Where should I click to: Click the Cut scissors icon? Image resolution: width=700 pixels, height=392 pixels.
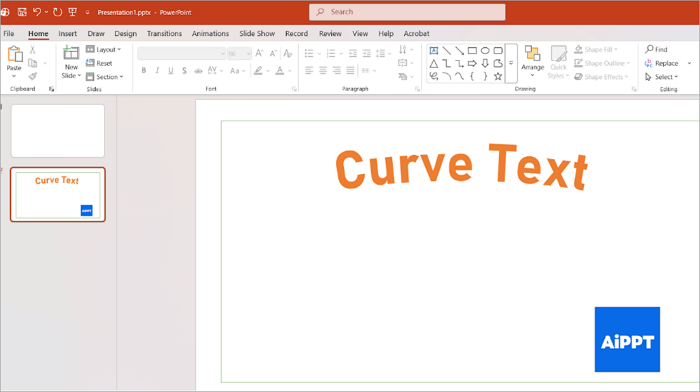(x=32, y=50)
